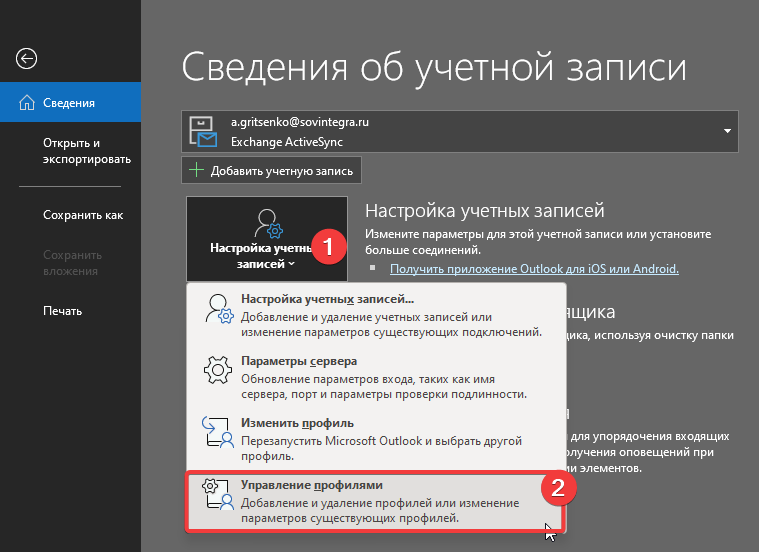759x552 pixels.
Task: Open the Печать page
Action: point(62,311)
